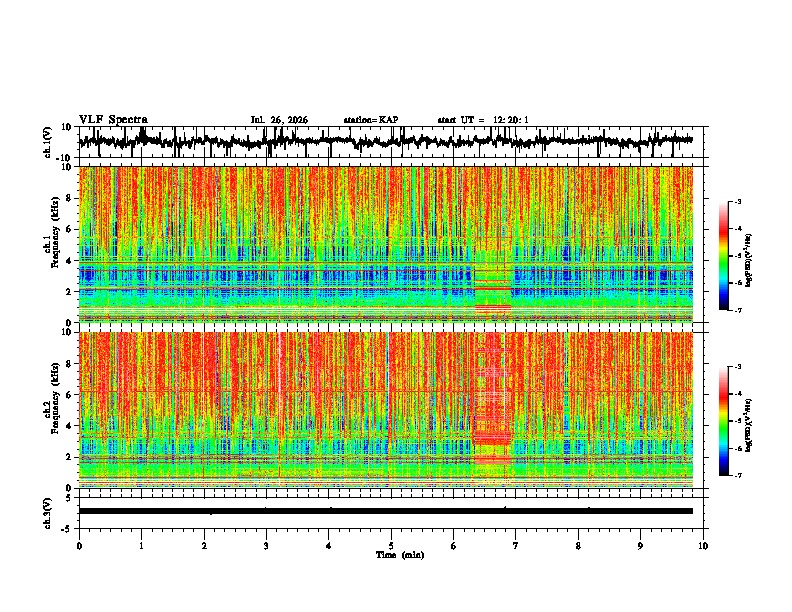Image resolution: width=792 pixels, height=612 pixels.
Task: Click the ch.2 spectrogram colorbar
Action: [x=723, y=421]
